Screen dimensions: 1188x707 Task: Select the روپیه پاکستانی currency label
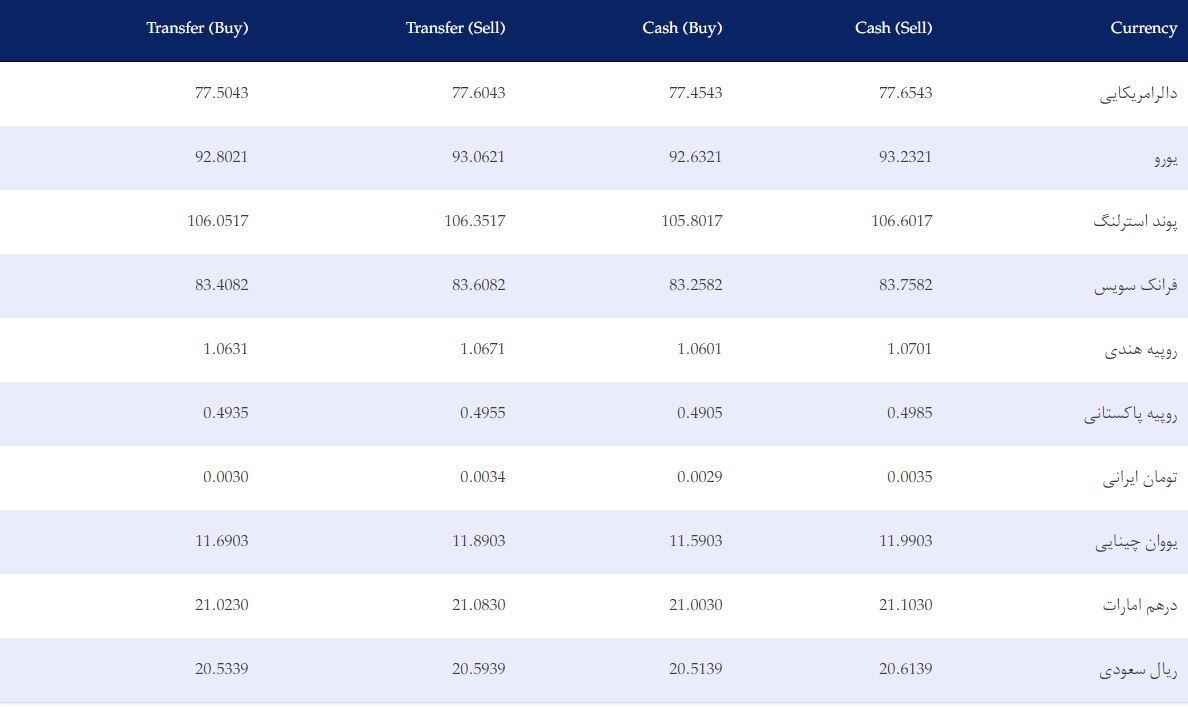pyautogui.click(x=1130, y=414)
